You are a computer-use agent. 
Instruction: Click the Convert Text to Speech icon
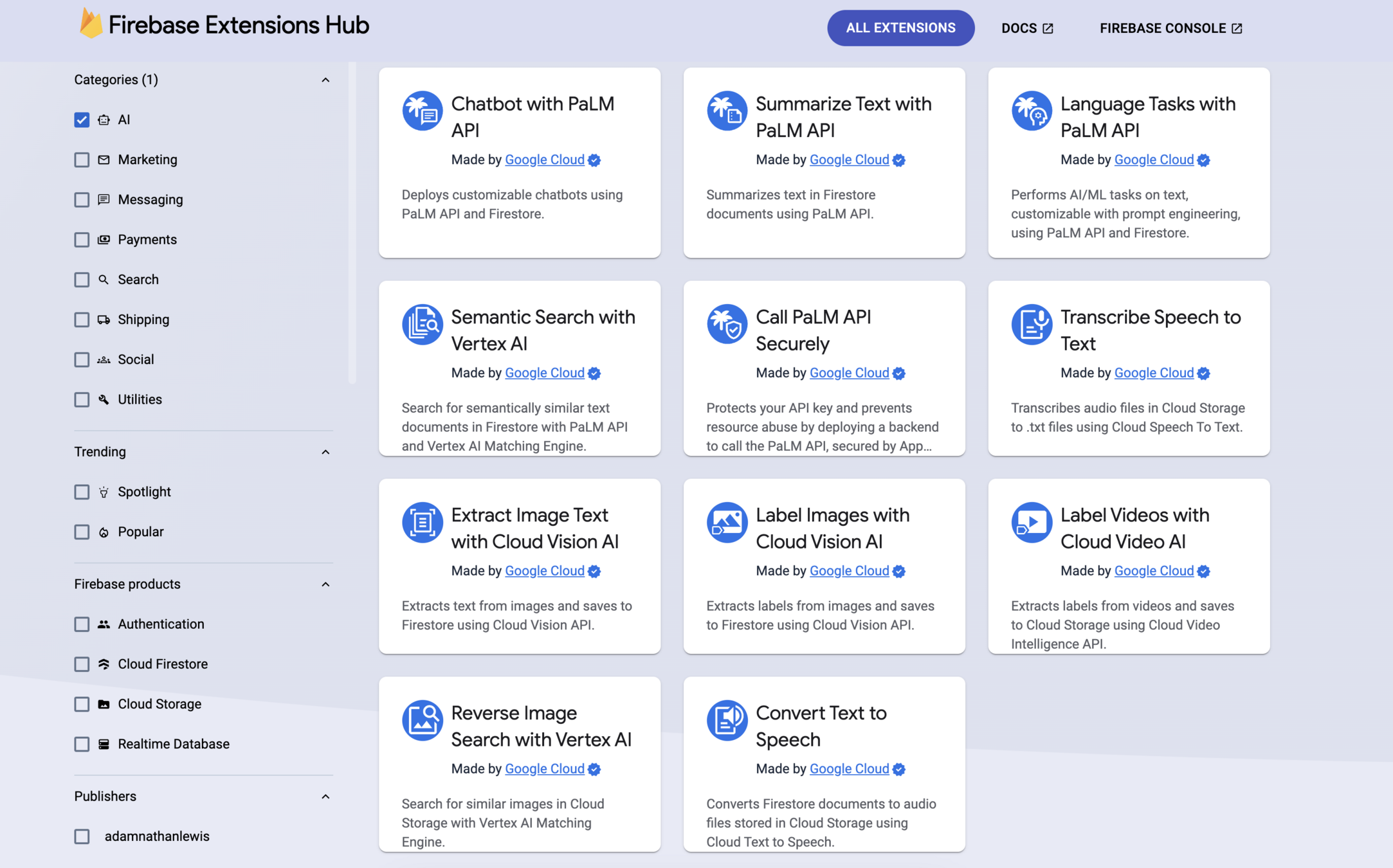[x=727, y=720]
